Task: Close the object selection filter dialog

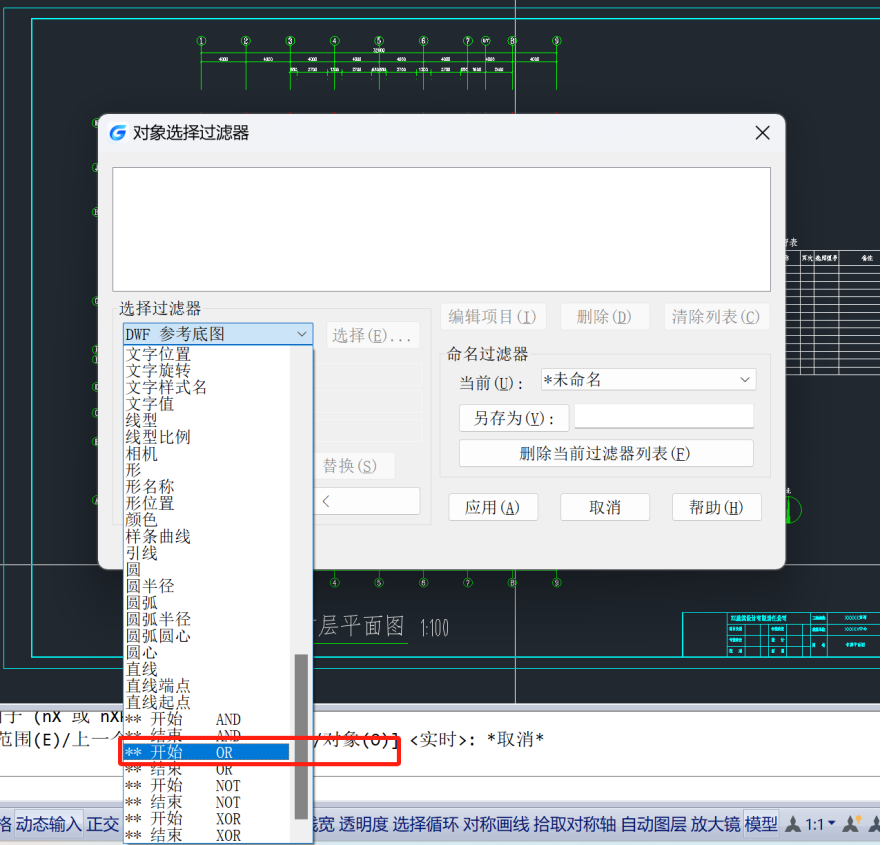Action: coord(762,133)
